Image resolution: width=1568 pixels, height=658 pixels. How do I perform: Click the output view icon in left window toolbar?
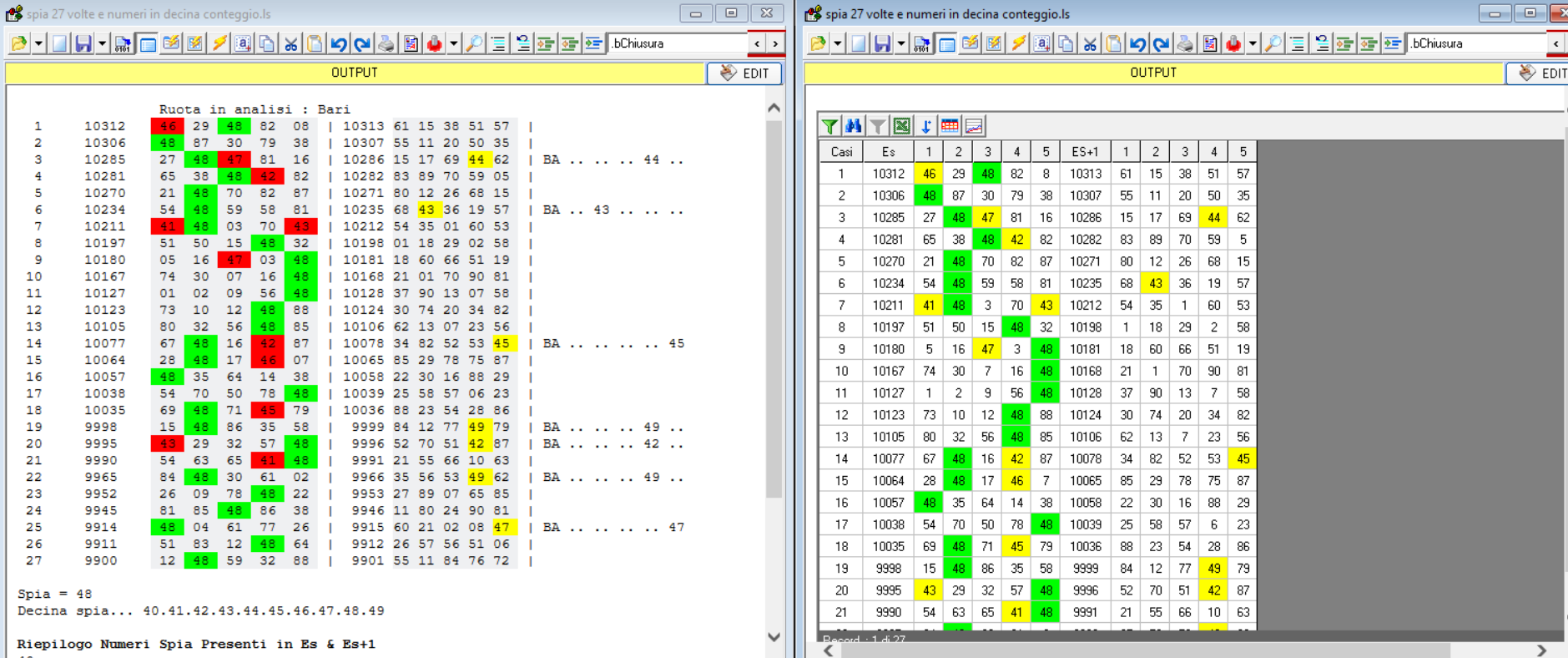coord(148,43)
